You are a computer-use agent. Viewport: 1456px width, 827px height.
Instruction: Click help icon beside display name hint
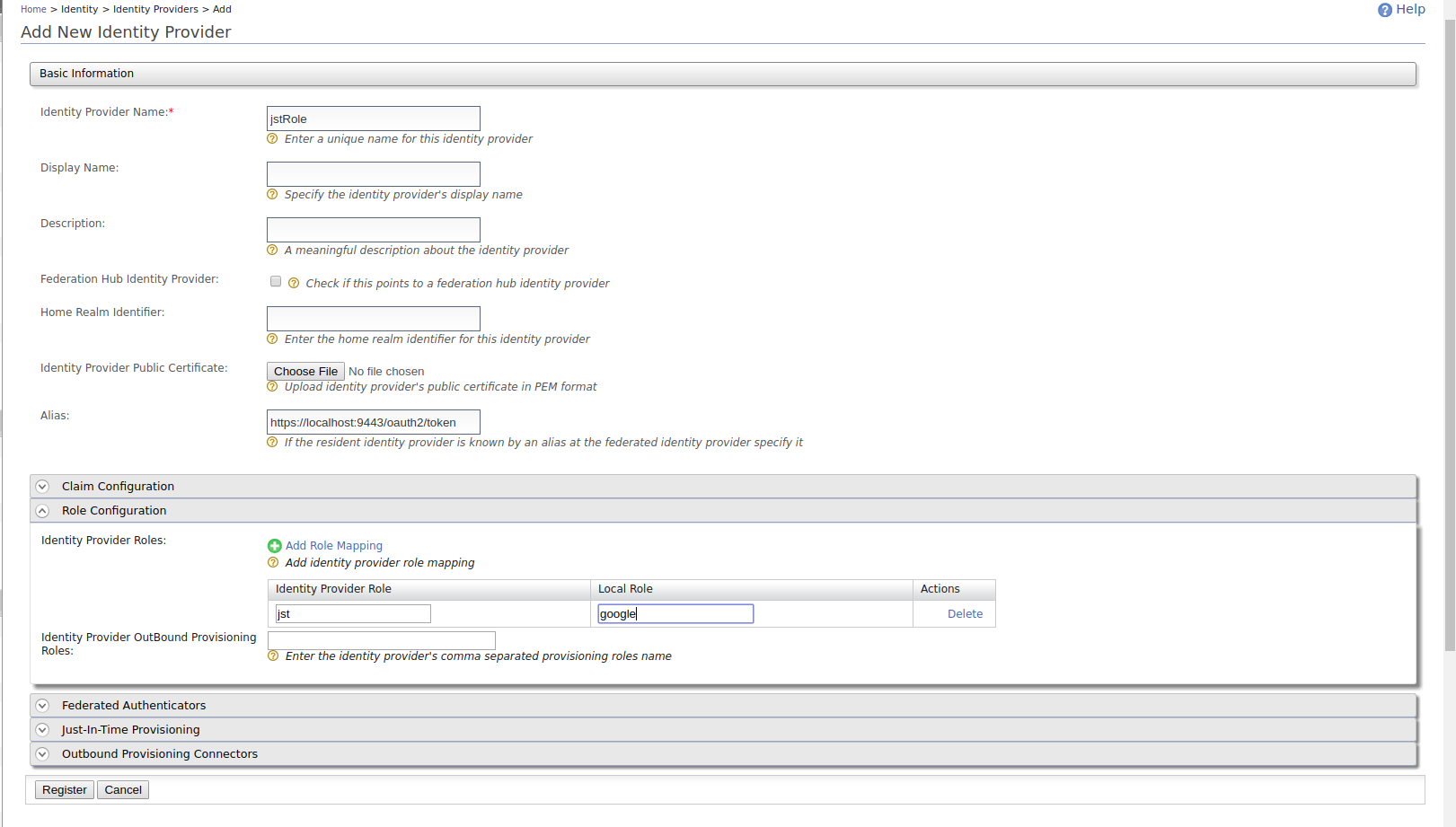click(272, 195)
